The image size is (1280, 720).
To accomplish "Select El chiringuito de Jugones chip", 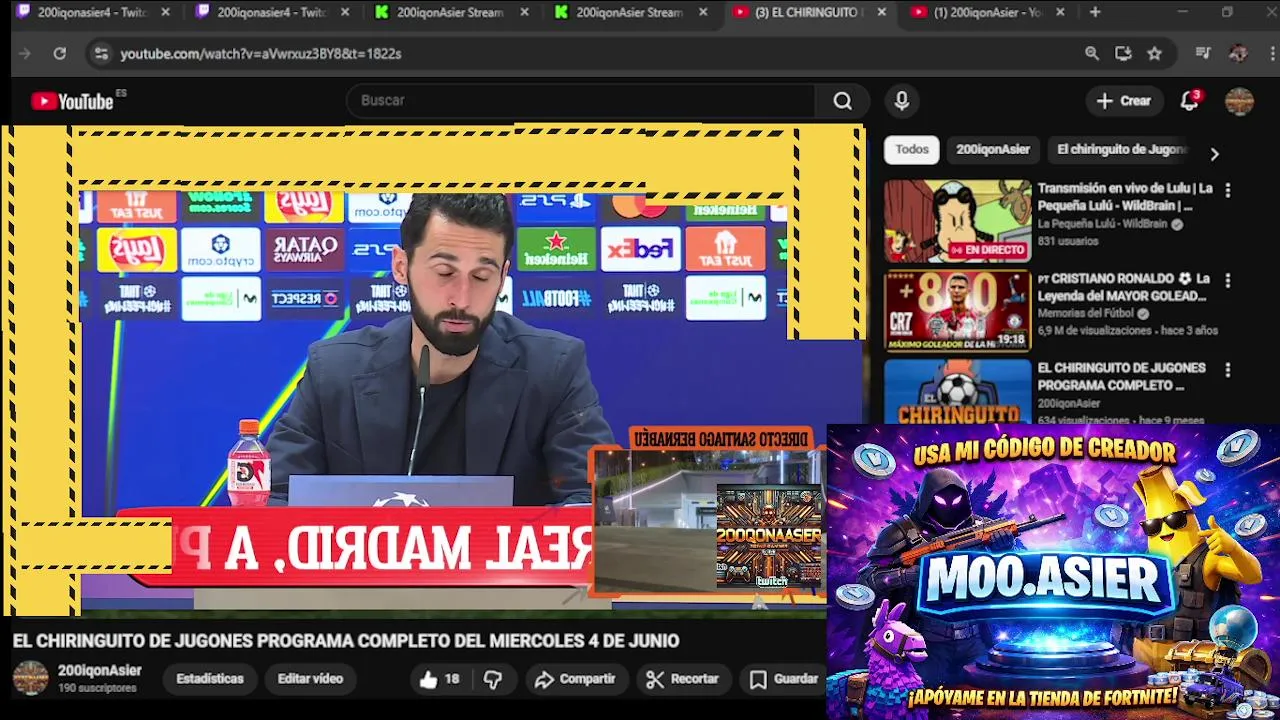I will (x=1120, y=150).
